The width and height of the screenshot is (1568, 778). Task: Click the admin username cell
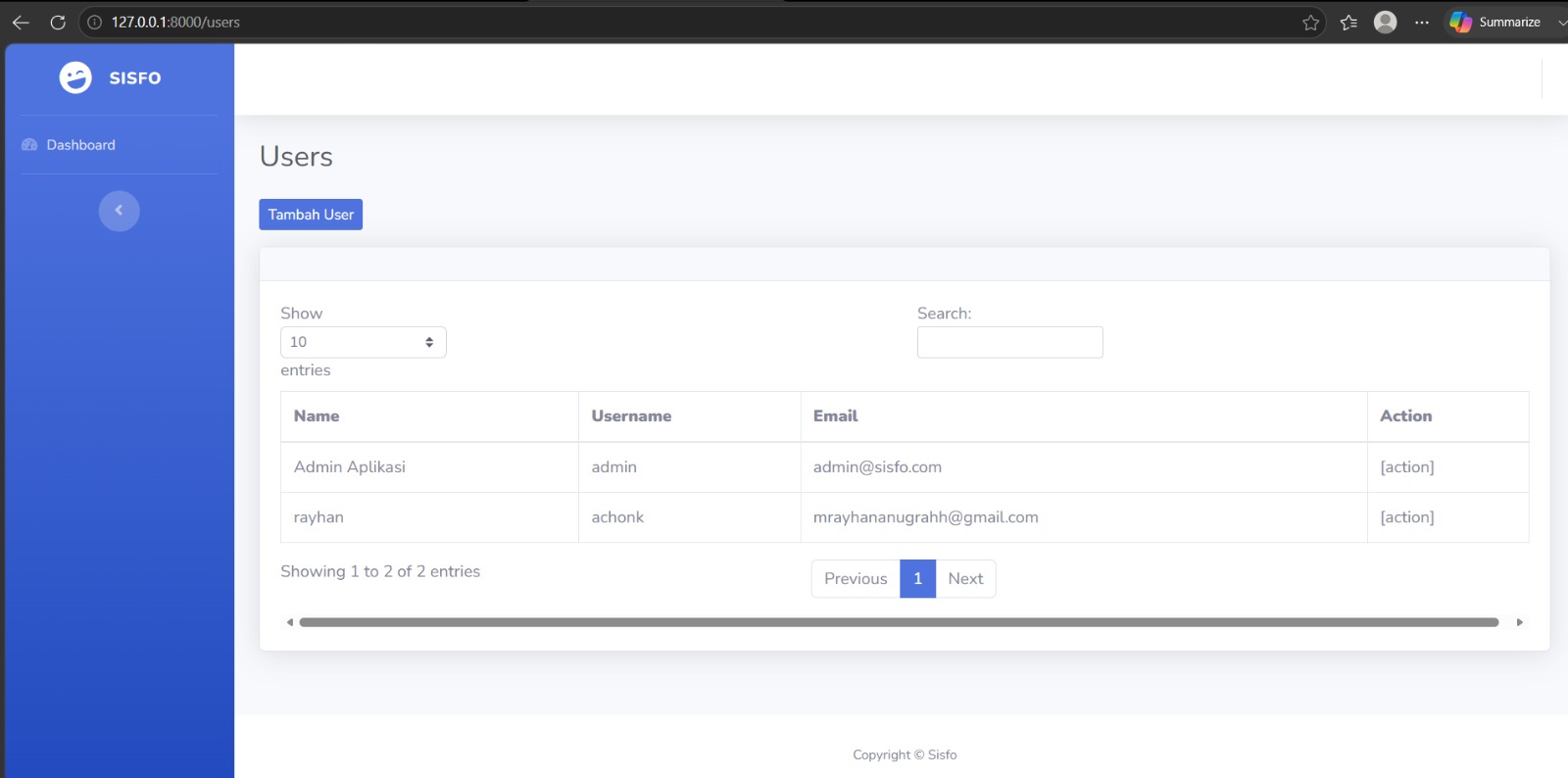(690, 467)
